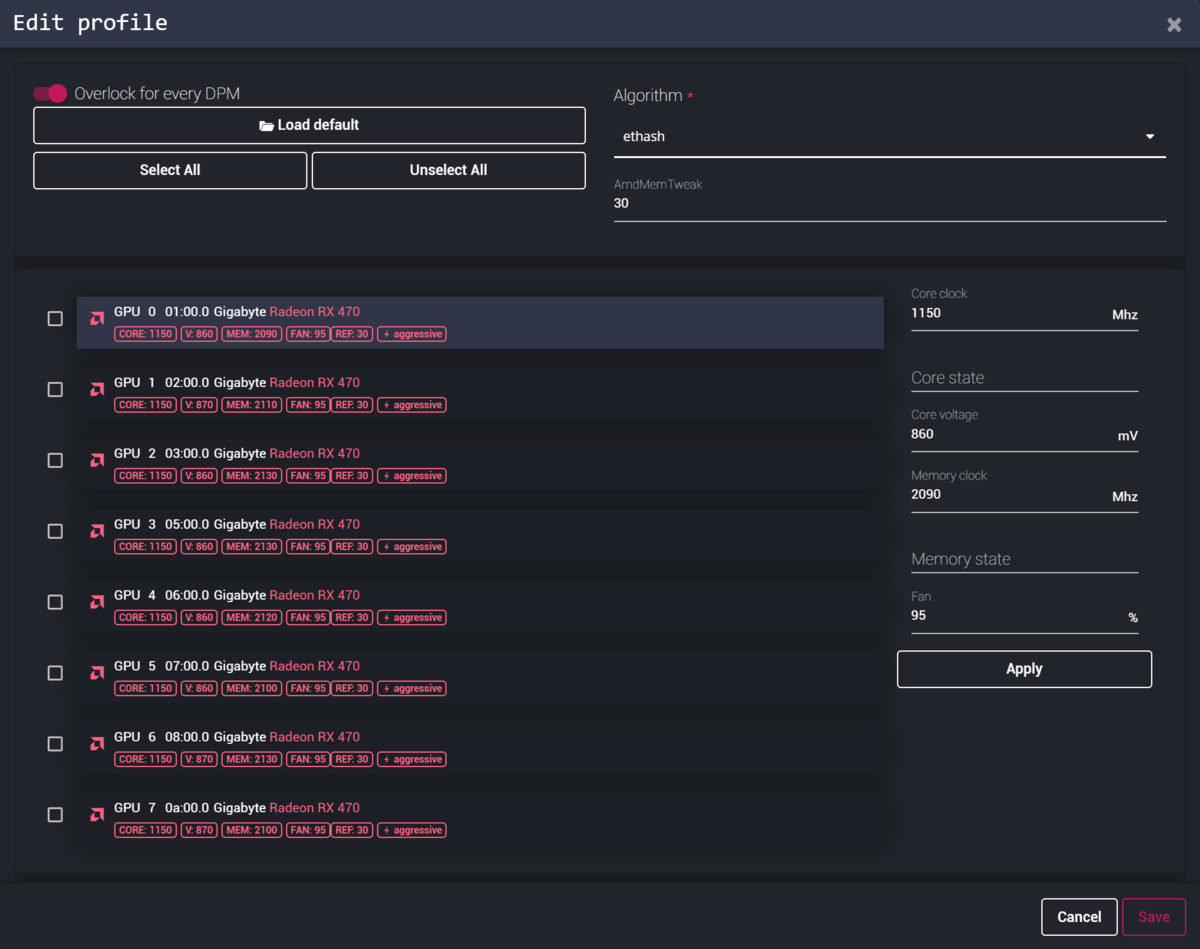Toggle Overclock for every DPM switch

50,93
